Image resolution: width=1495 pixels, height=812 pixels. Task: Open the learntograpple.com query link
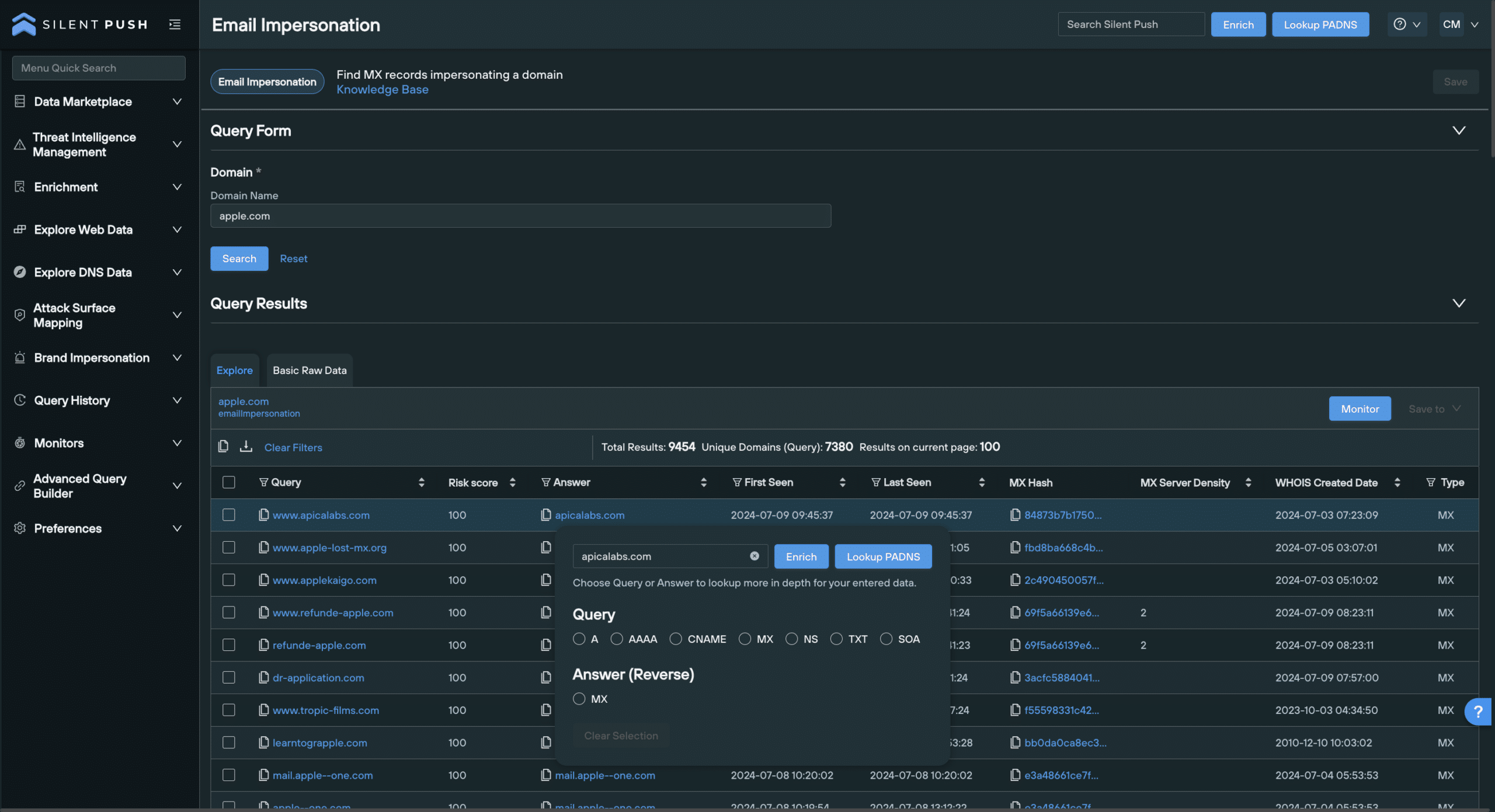click(319, 743)
